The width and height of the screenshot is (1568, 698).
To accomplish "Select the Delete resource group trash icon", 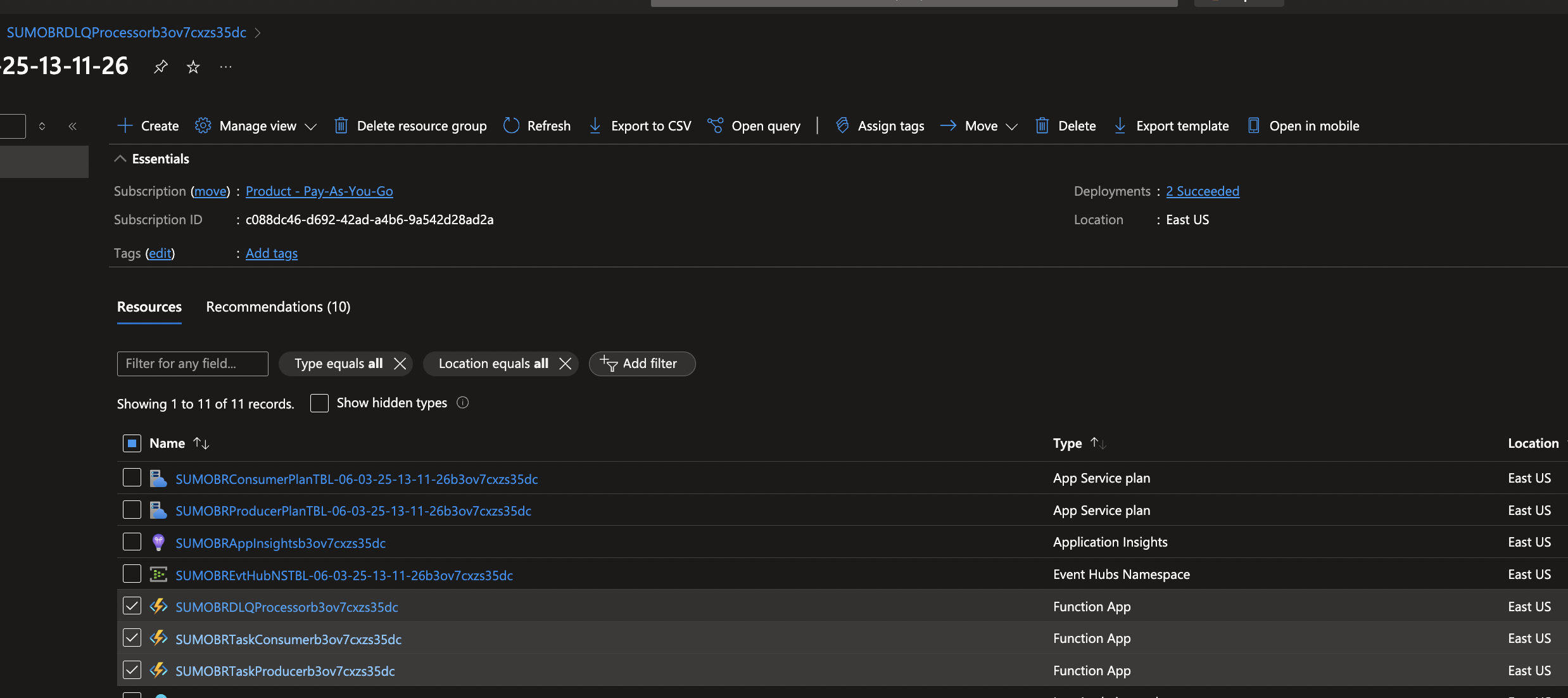I will coord(341,125).
